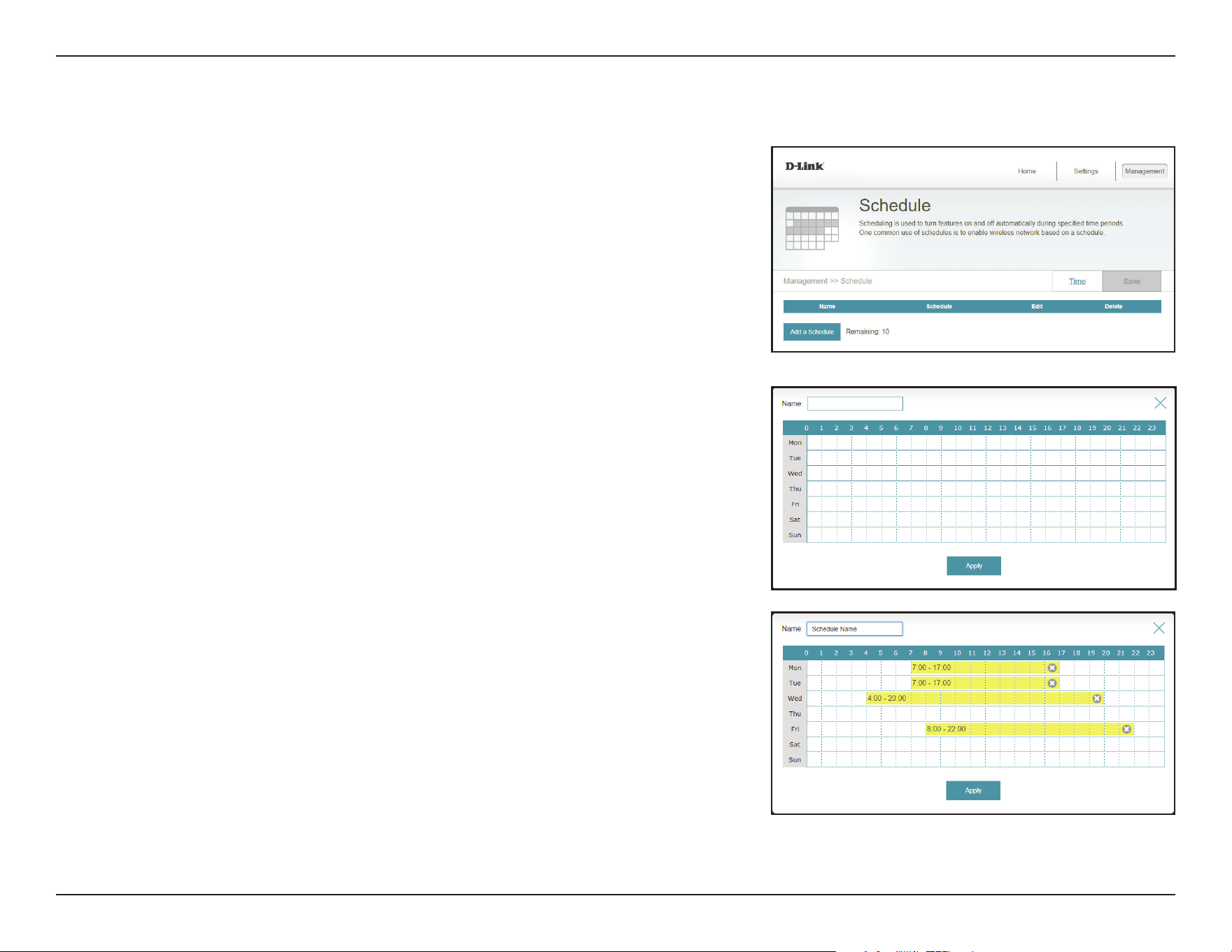Select the Fri 8:00 - 22:00 yellow block
Viewport: 1232px width, 952px height.
coord(1029,730)
